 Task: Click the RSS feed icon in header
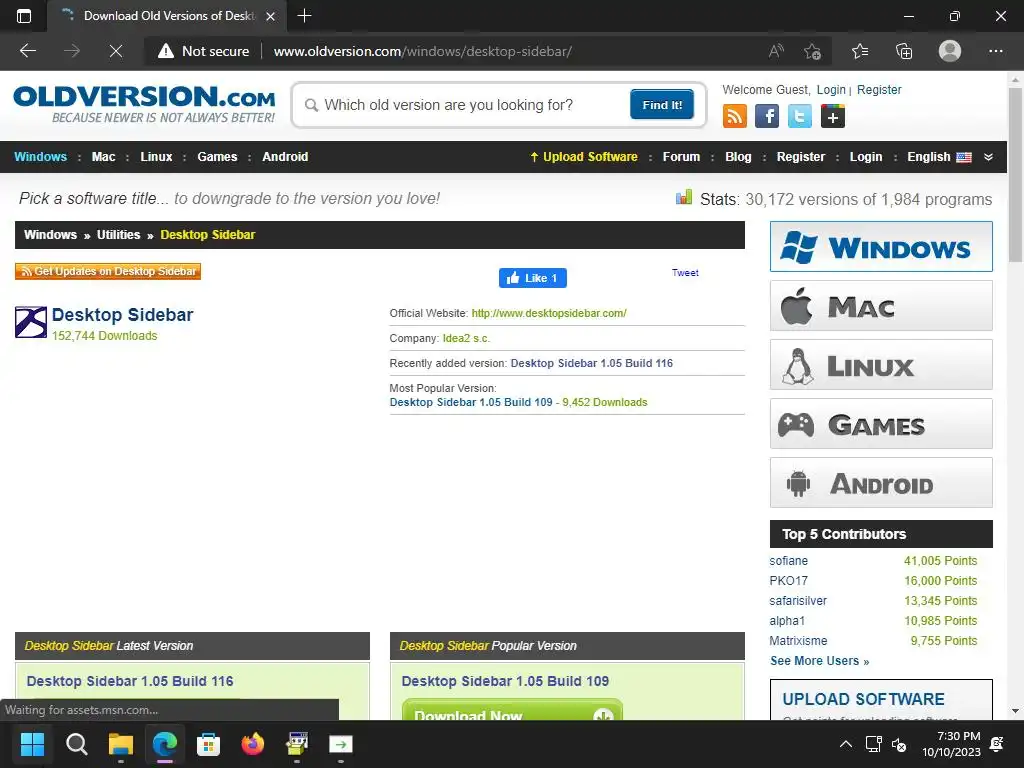pyautogui.click(x=735, y=116)
